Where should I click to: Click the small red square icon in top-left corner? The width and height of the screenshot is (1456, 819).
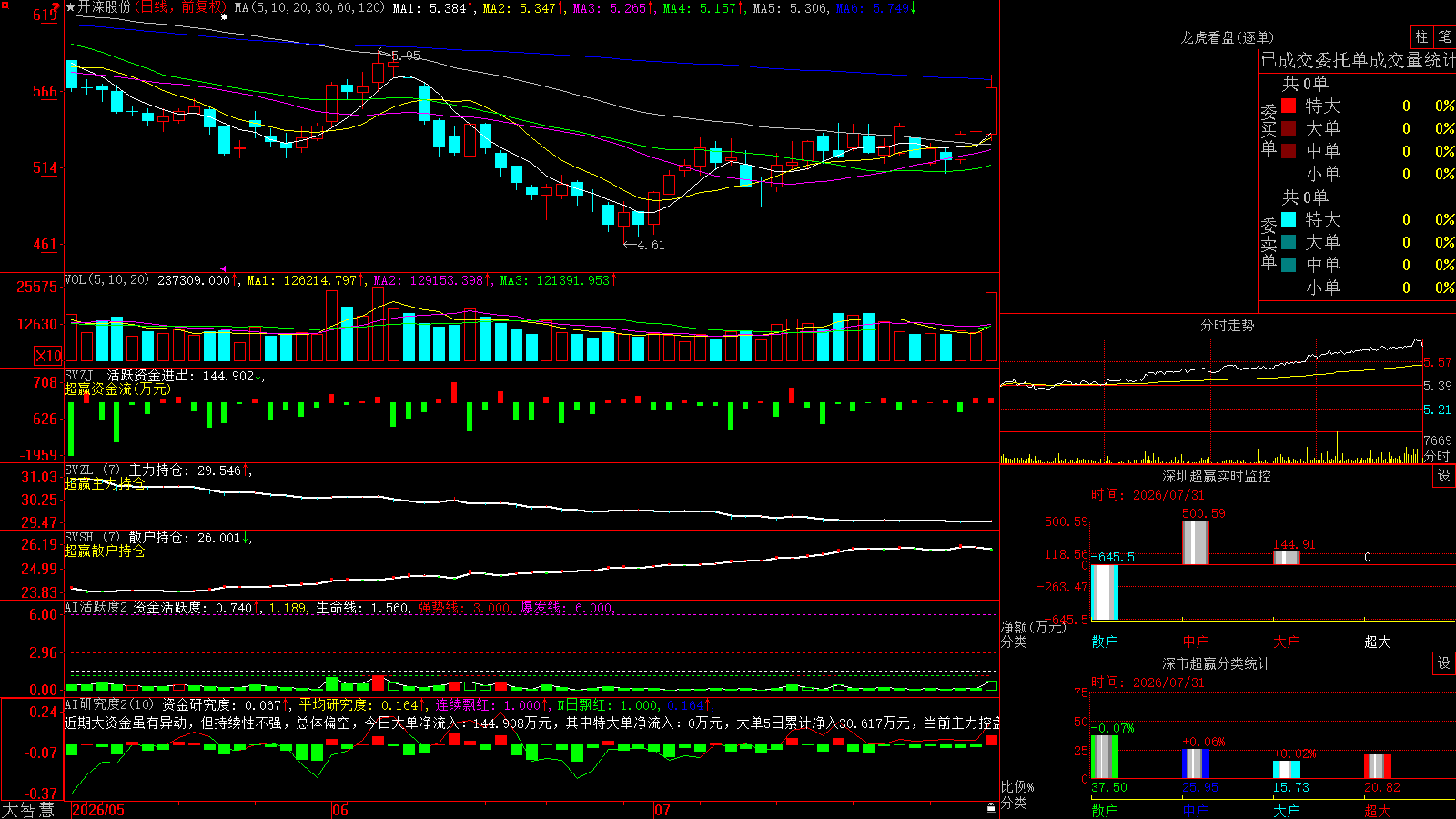[x=5, y=5]
